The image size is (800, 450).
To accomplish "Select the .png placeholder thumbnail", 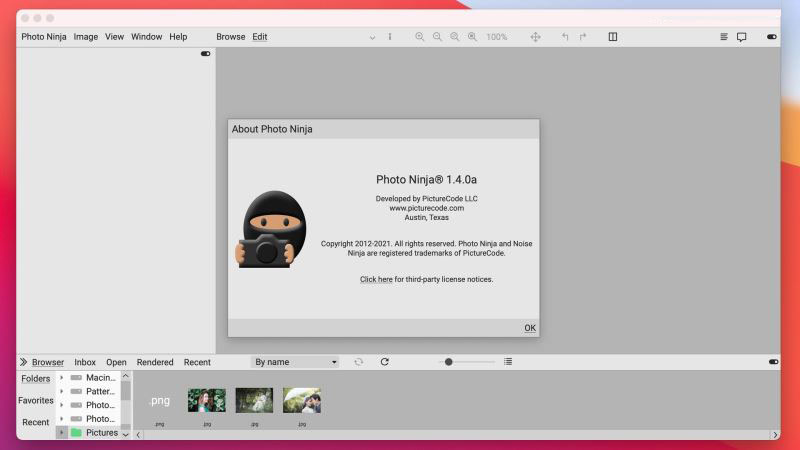I will (x=159, y=401).
